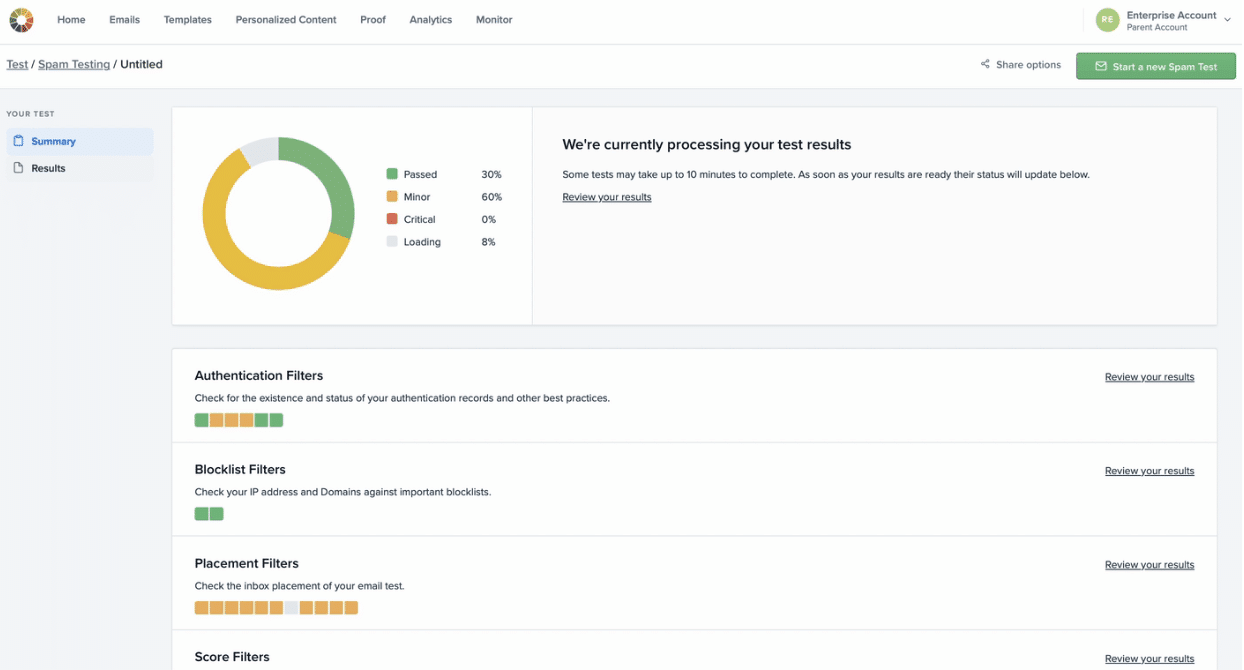
Task: Click the red Critical legend swatch
Action: click(392, 219)
